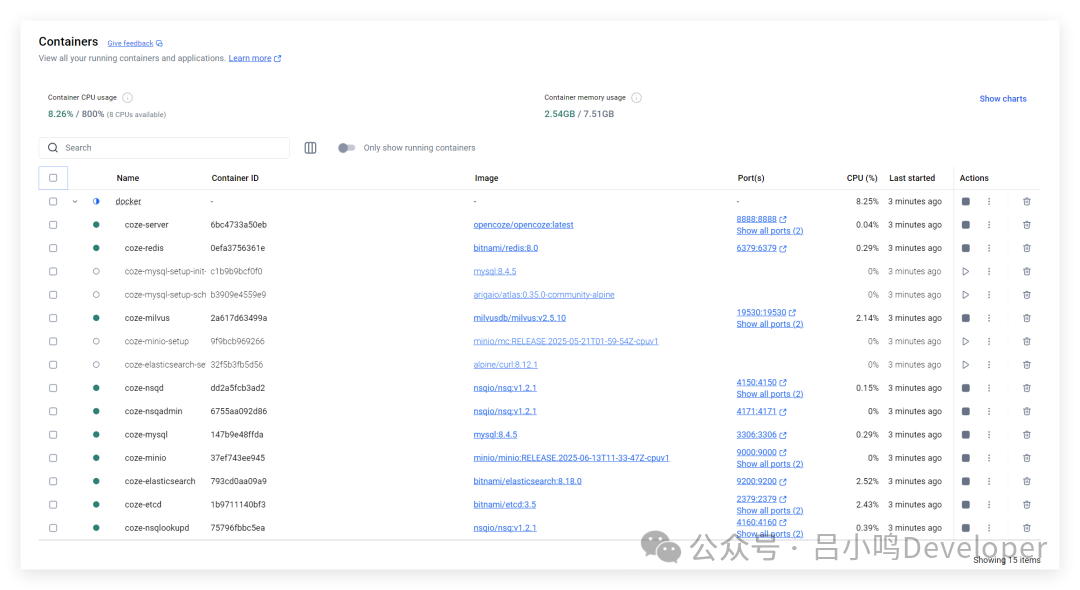
Task: Stop the coze-nsqd container
Action: coord(966,388)
